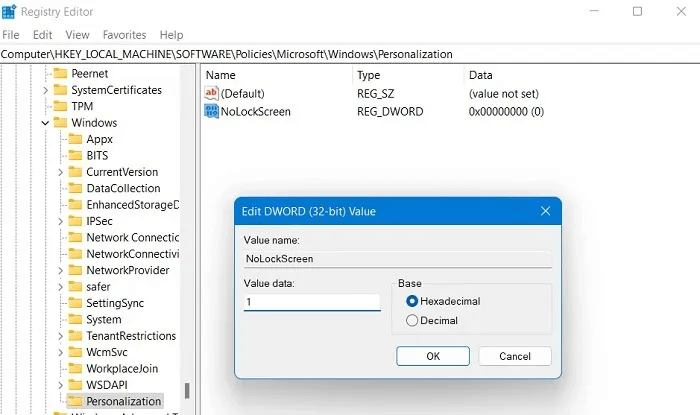Image resolution: width=700 pixels, height=415 pixels.
Task: Expand the NetworkProvider key
Action: pos(60,270)
